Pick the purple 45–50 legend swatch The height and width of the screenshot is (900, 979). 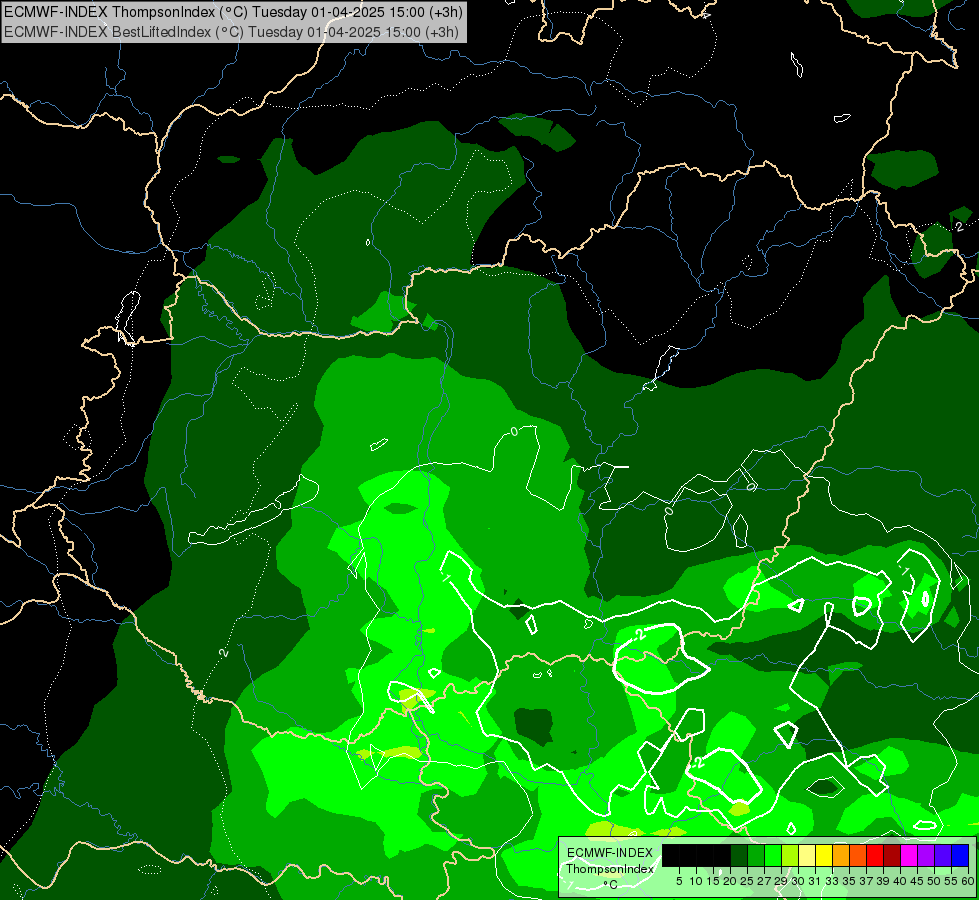pyautogui.click(x=926, y=855)
